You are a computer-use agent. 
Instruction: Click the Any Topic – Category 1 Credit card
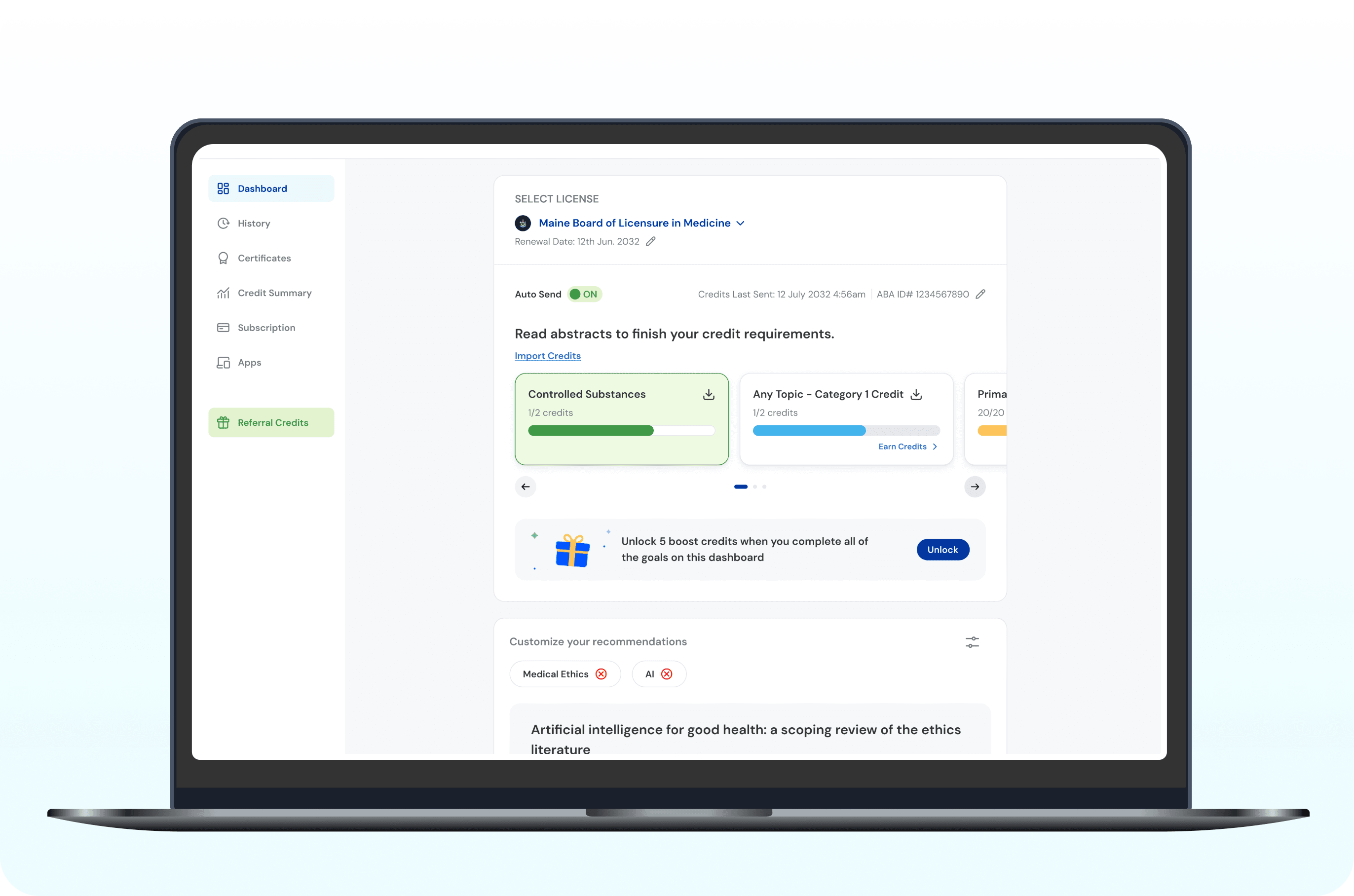click(x=846, y=419)
